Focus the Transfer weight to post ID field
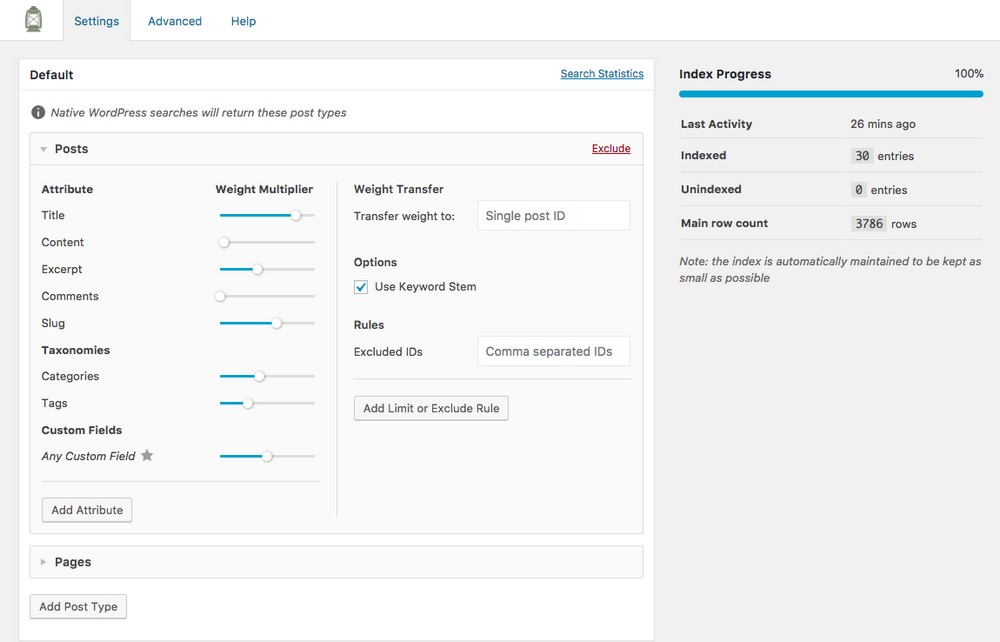The width and height of the screenshot is (1000, 642). click(553, 216)
